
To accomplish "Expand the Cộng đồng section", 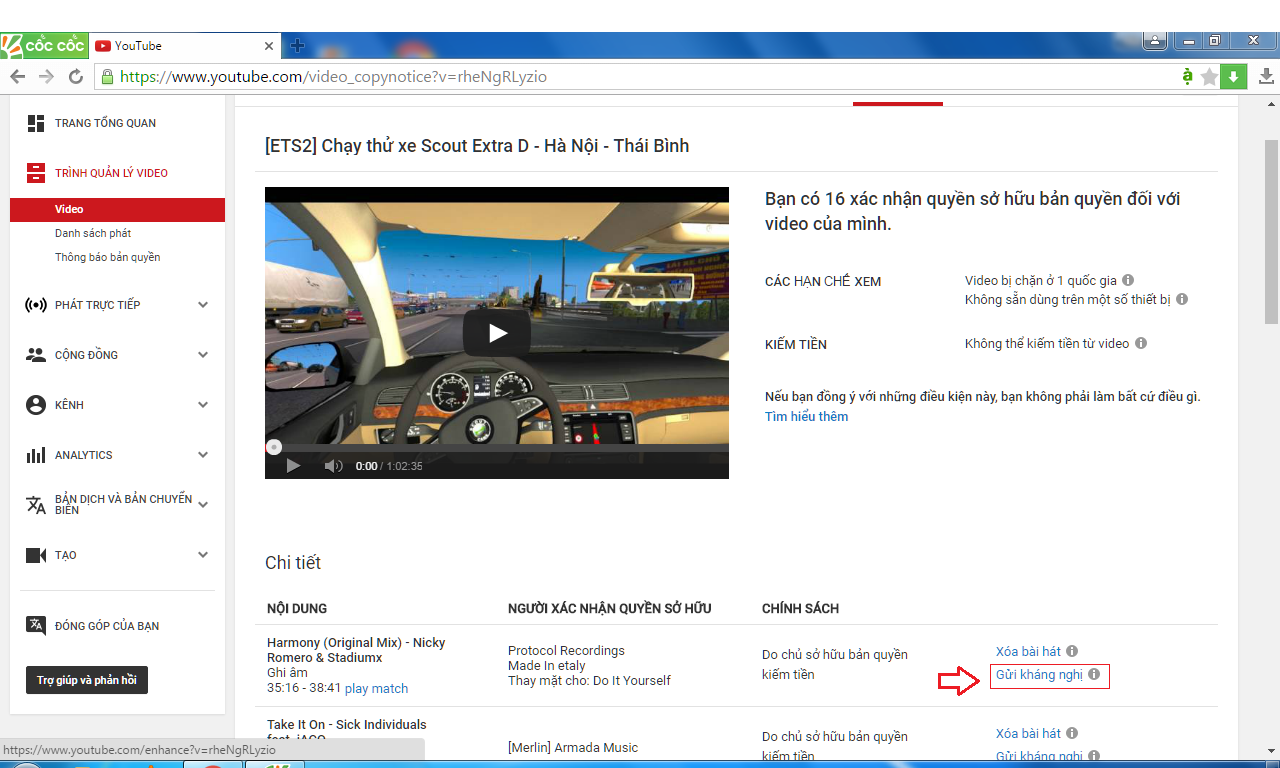I will point(203,355).
